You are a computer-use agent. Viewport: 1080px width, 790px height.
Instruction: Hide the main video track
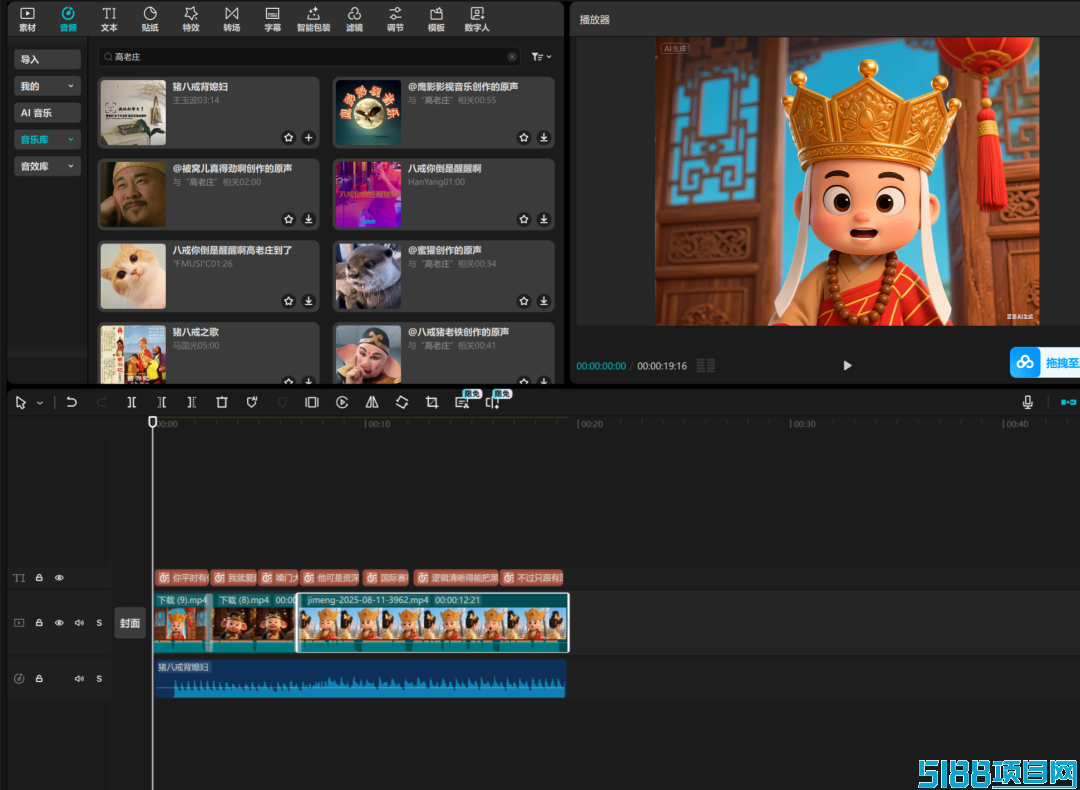[59, 623]
